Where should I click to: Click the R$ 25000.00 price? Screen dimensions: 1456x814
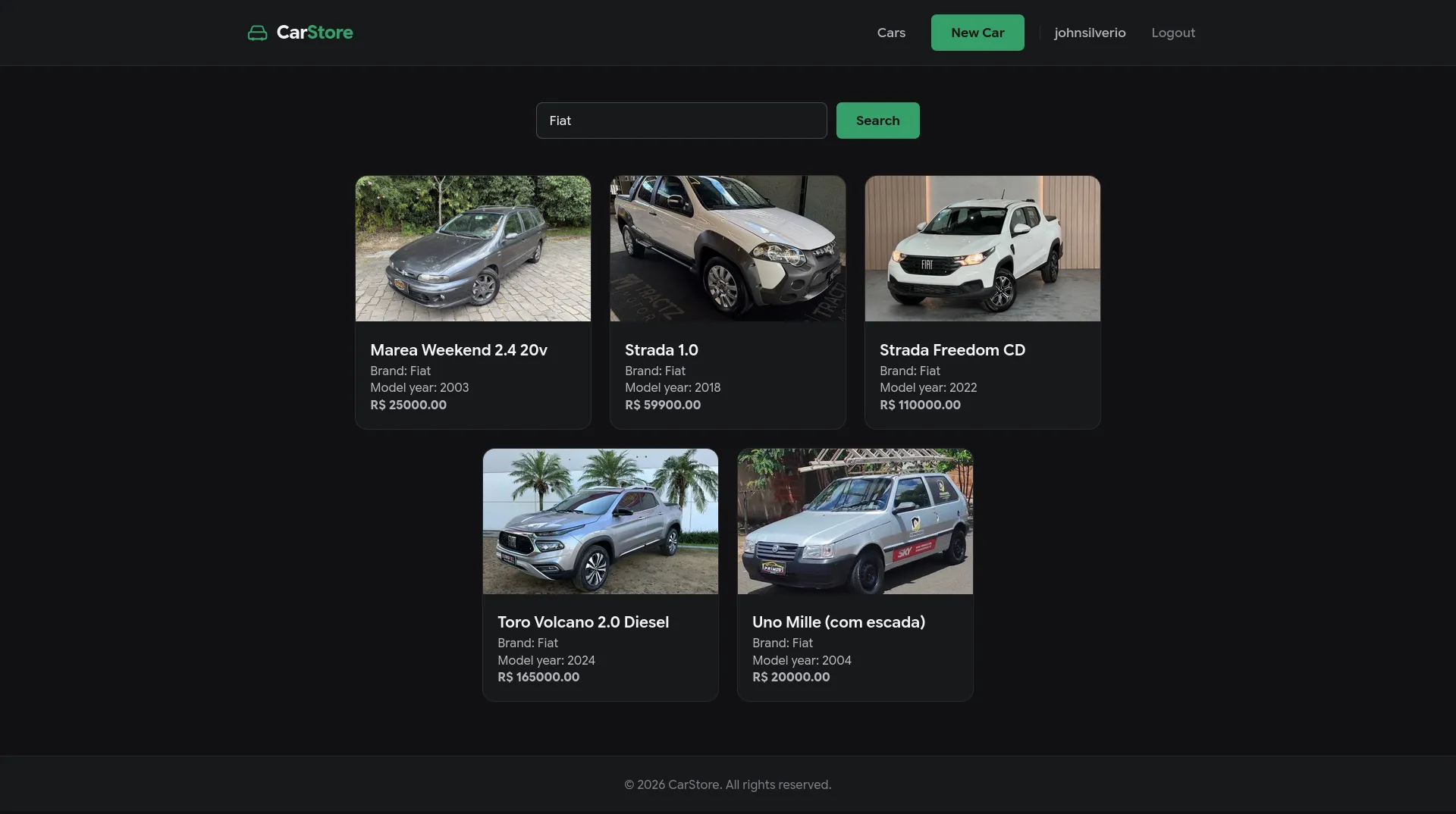click(x=408, y=405)
